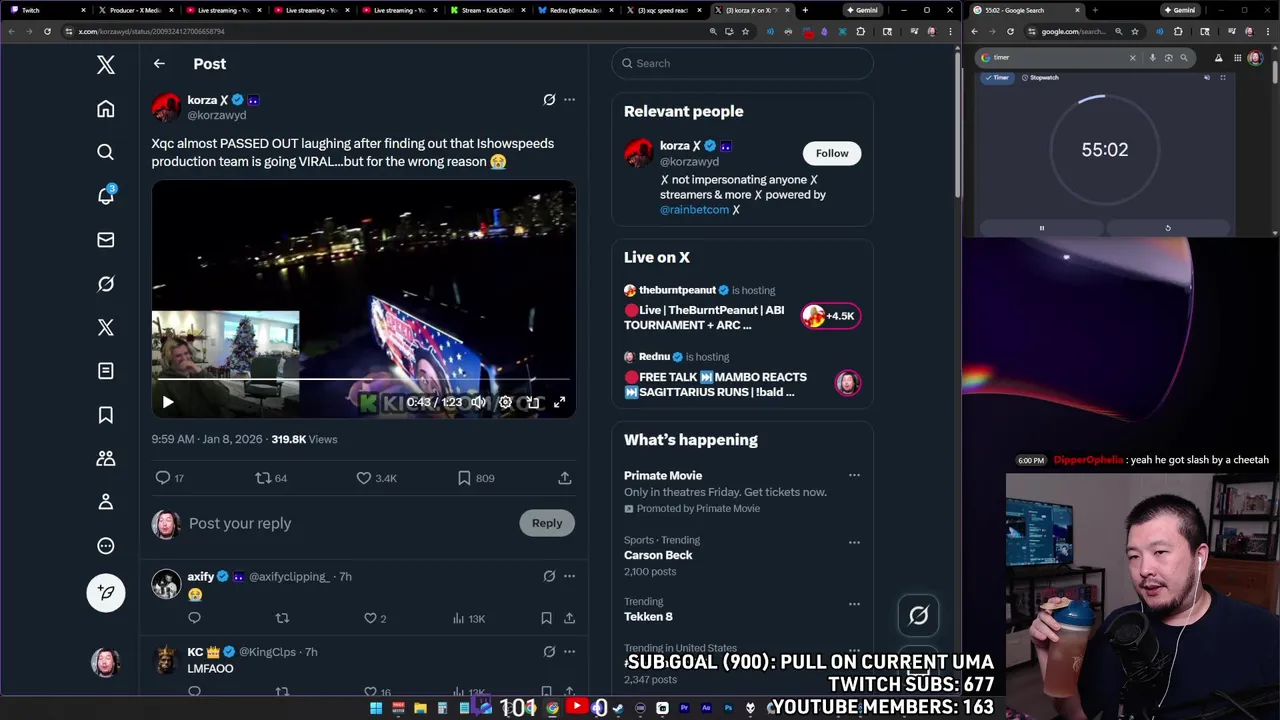Screen dimensions: 1280x720
Task: Focus the Post your reply field
Action: click(x=350, y=523)
